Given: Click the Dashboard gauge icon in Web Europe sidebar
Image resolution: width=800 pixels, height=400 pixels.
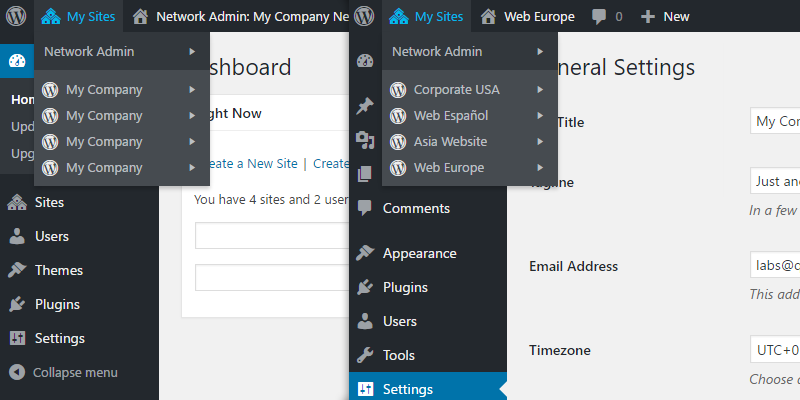Looking at the screenshot, I should (365, 61).
